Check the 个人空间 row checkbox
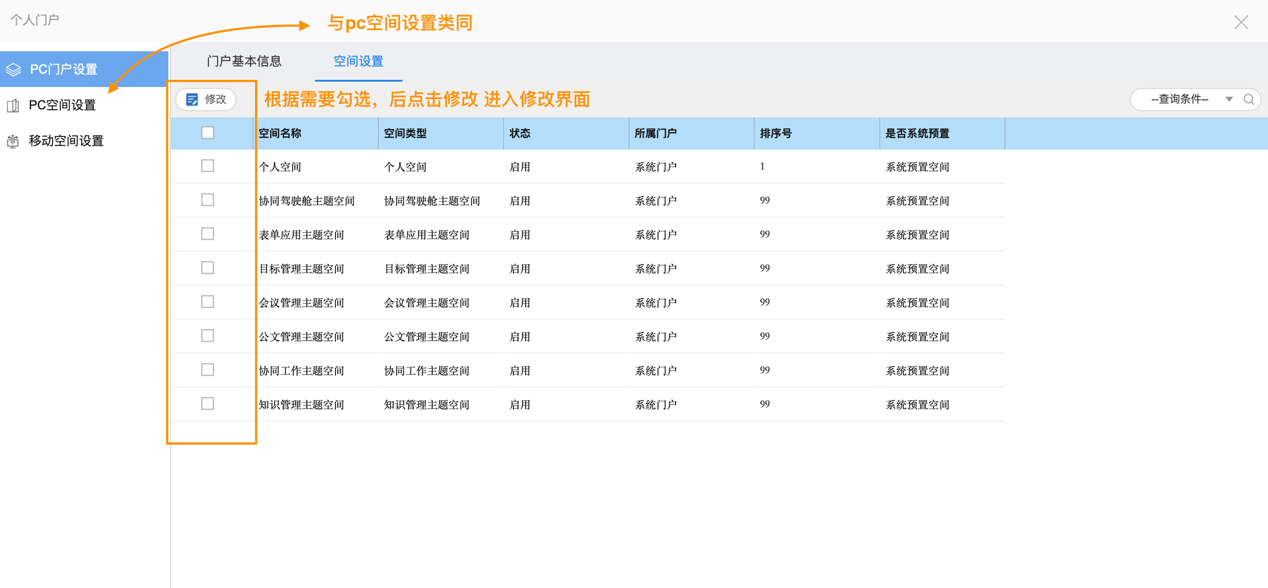The width and height of the screenshot is (1268, 588). tap(208, 166)
